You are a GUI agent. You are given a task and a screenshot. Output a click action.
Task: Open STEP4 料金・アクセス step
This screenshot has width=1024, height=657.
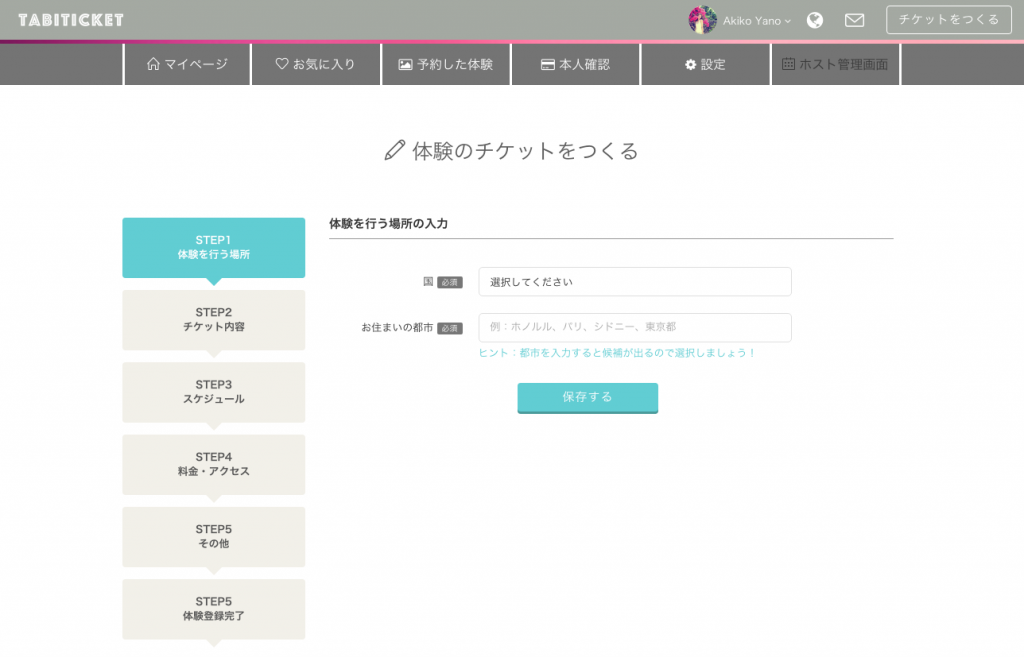coord(213,464)
